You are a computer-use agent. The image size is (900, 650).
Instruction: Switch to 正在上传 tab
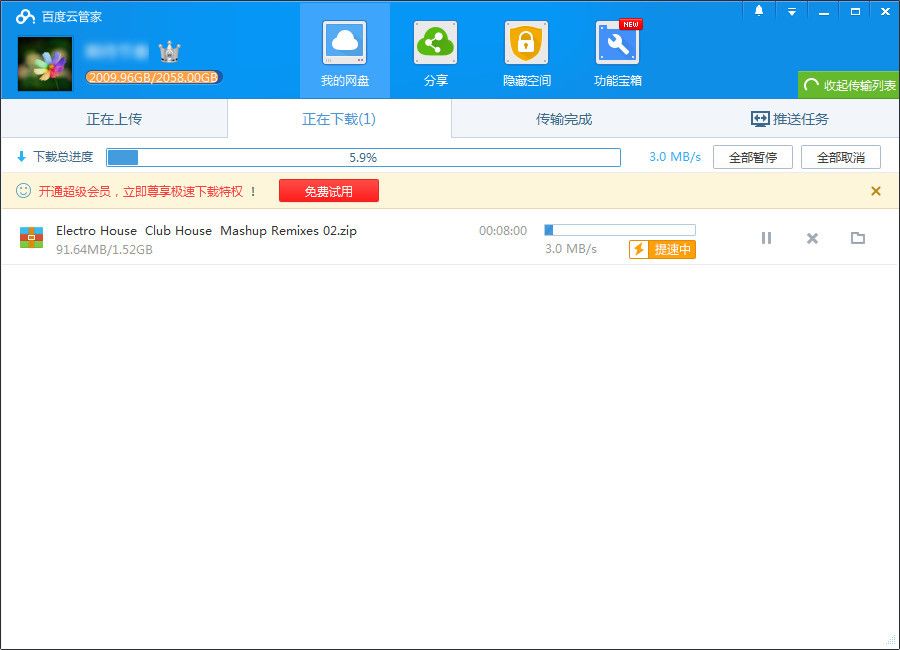(114, 119)
